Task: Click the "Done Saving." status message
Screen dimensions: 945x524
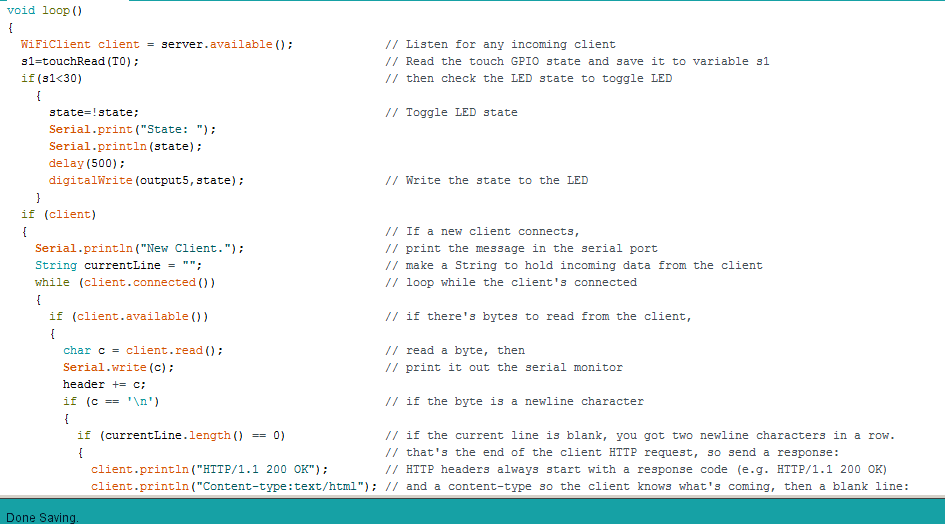Action: [42, 517]
